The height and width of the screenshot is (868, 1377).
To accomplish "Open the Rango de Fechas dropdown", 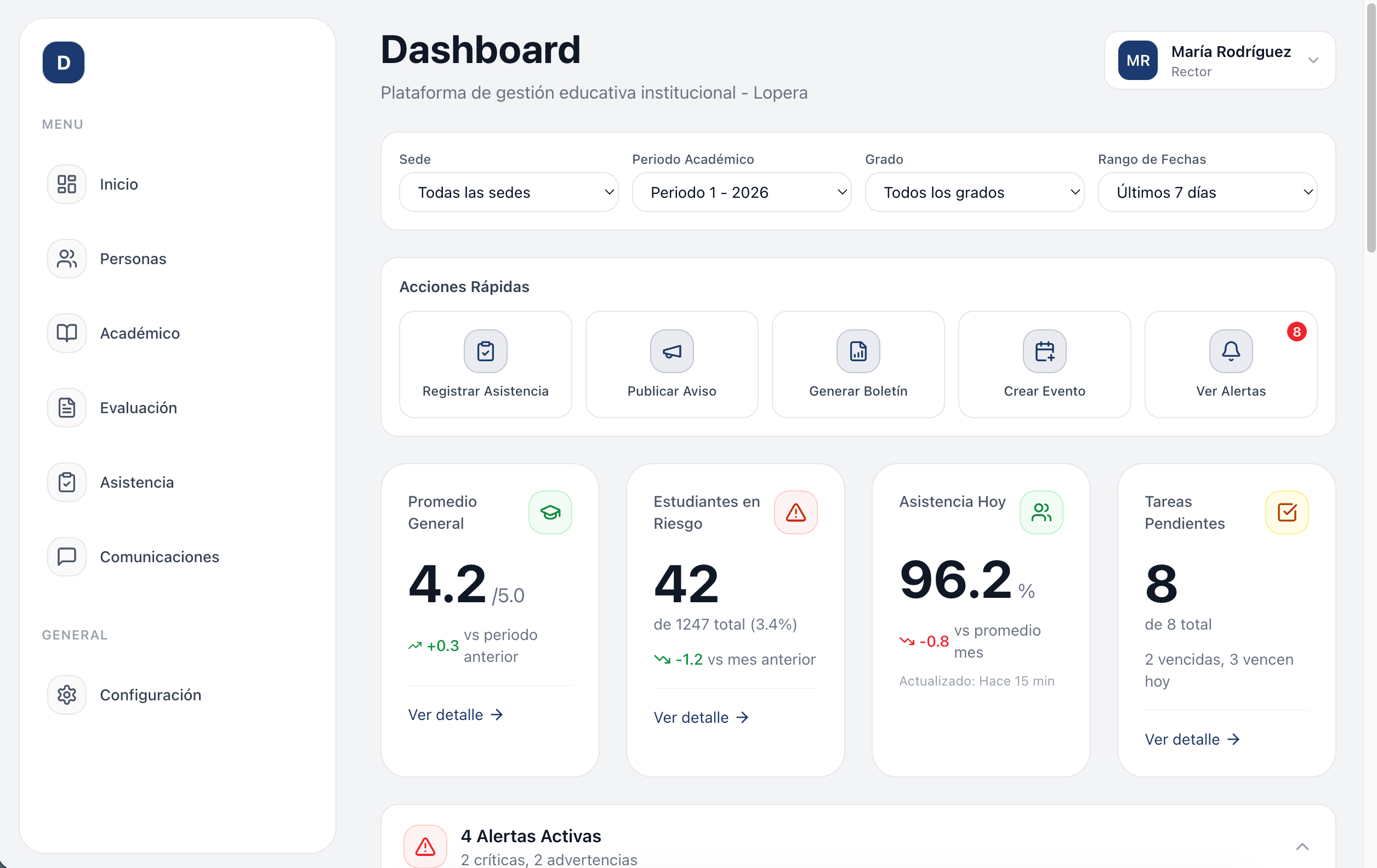I will [1207, 192].
